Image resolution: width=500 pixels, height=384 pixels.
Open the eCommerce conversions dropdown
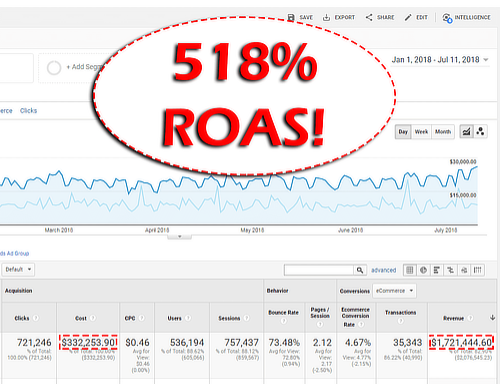395,291
